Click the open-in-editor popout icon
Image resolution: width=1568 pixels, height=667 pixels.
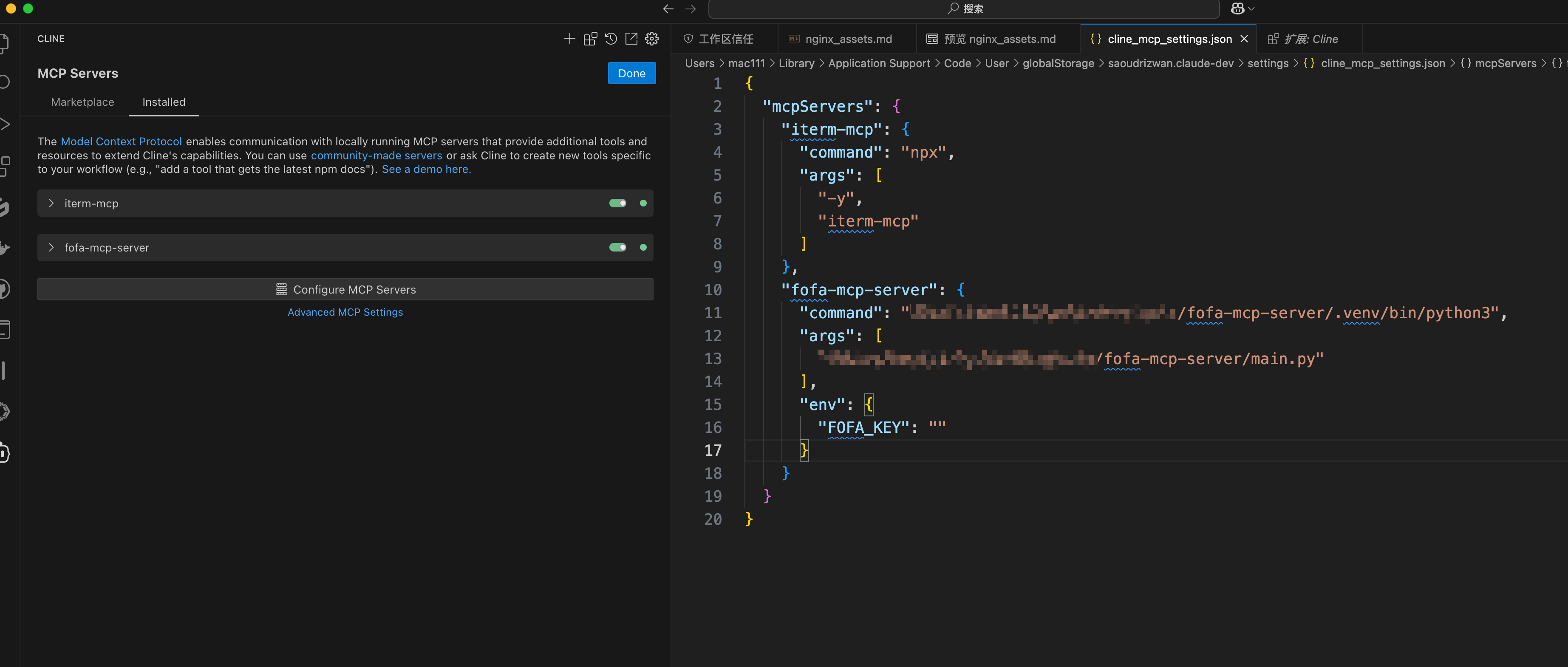631,39
